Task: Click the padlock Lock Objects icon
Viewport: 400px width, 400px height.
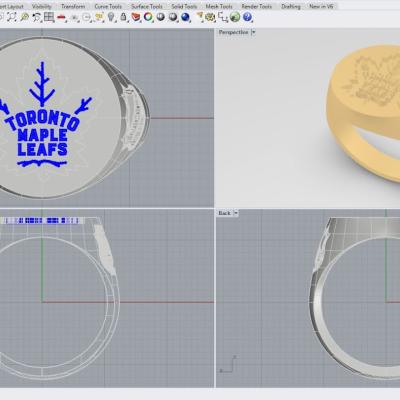Action: click(123, 17)
